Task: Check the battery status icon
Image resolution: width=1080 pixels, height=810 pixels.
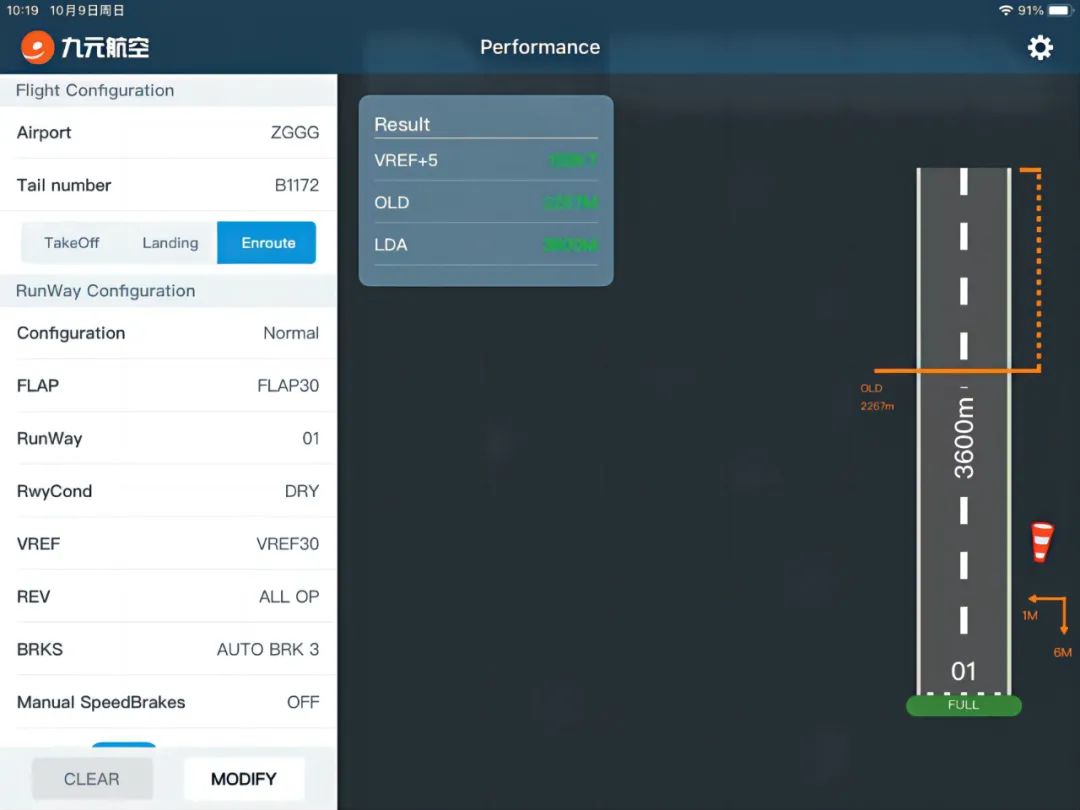Action: pyautogui.click(x=1059, y=10)
